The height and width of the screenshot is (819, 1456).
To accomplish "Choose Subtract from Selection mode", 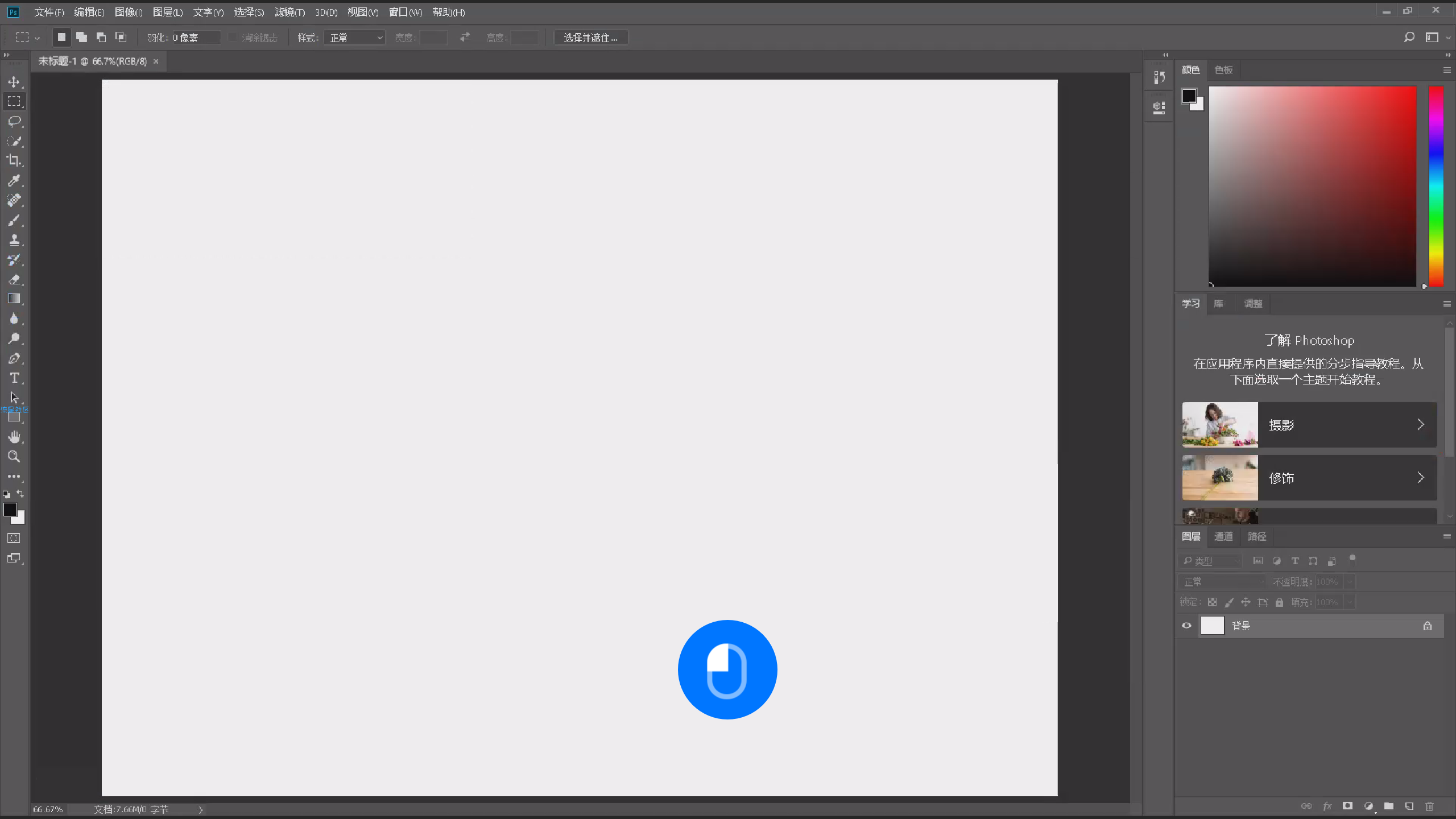I will (x=101, y=38).
